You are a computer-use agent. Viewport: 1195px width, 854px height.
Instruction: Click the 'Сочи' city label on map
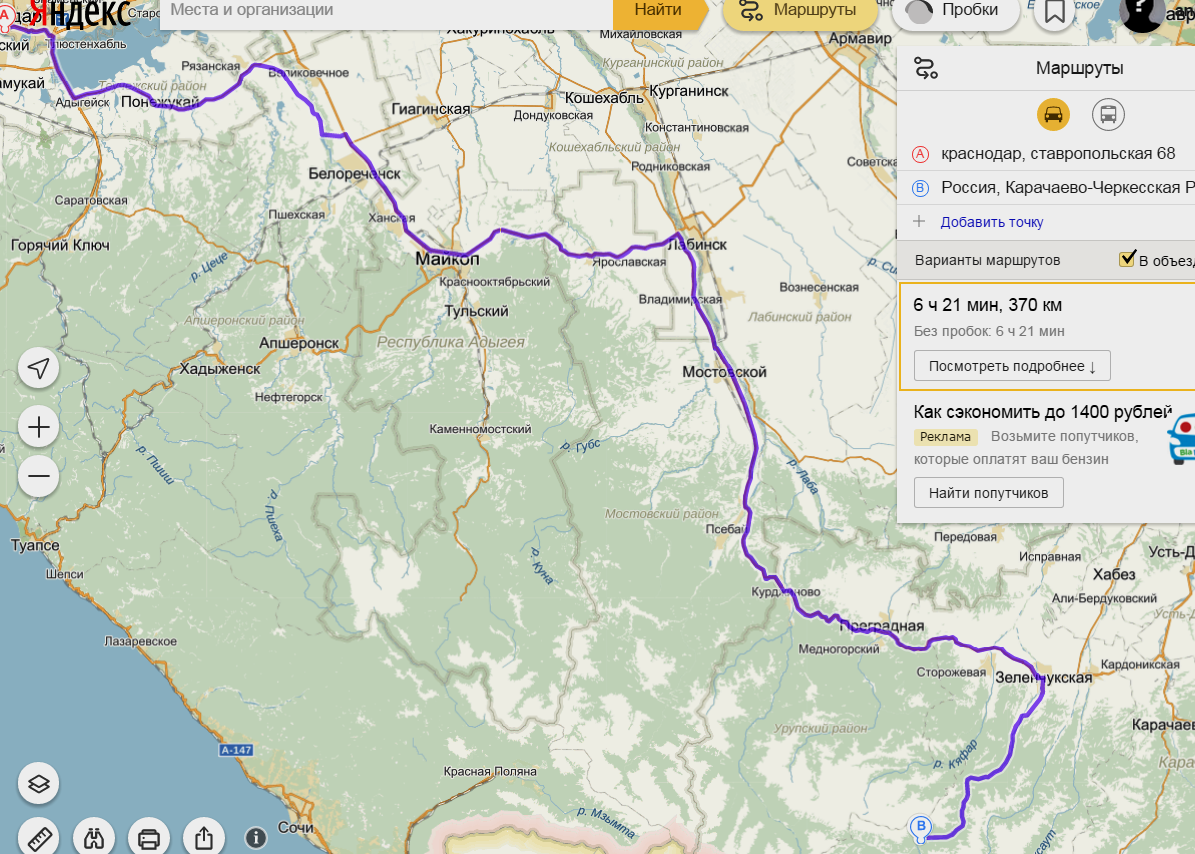[296, 827]
